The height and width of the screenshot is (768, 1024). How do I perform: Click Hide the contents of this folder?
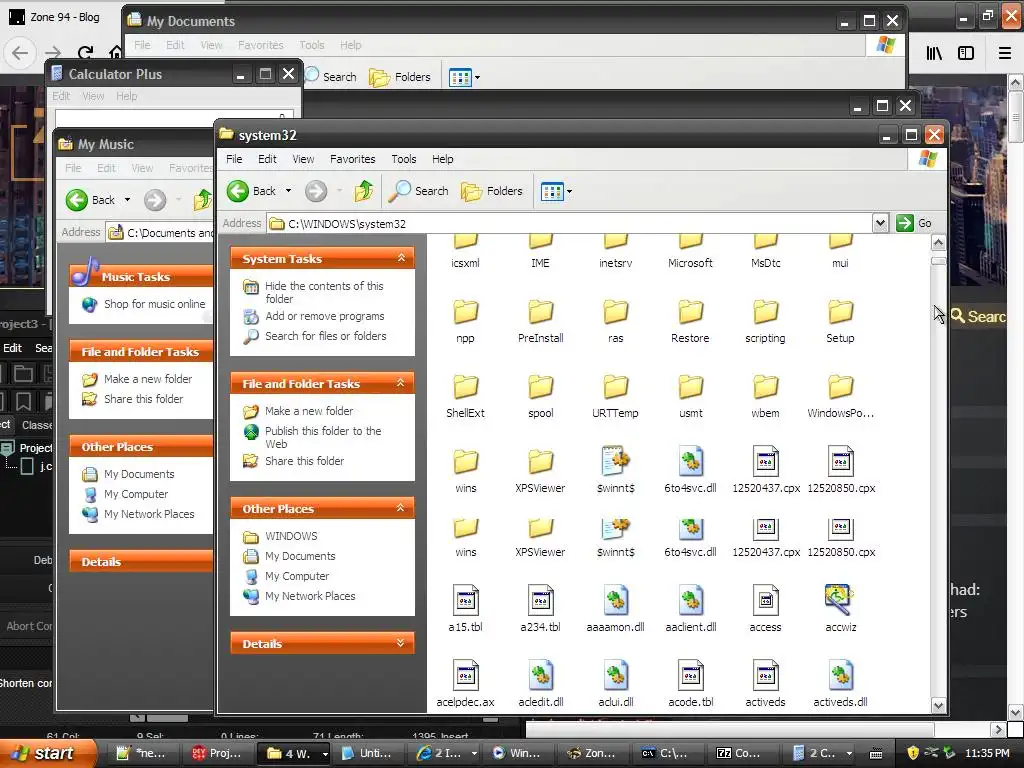coord(324,293)
